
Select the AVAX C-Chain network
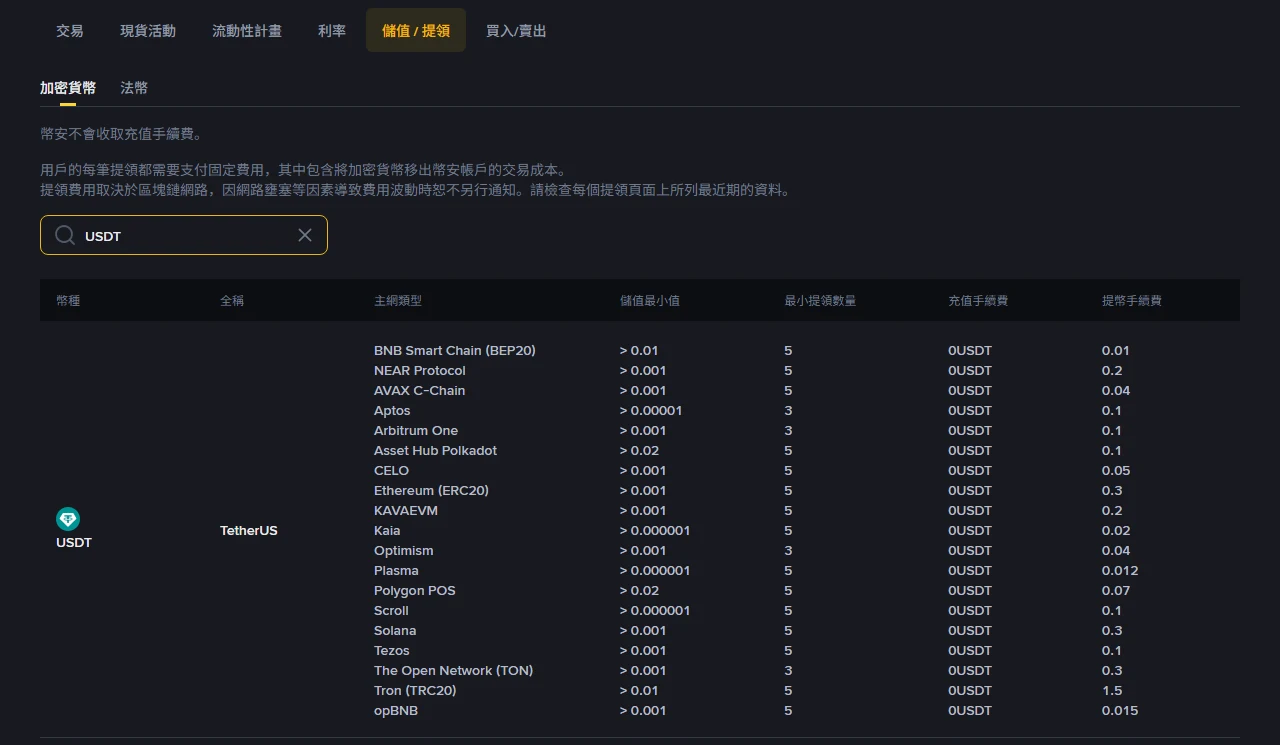pyautogui.click(x=420, y=390)
